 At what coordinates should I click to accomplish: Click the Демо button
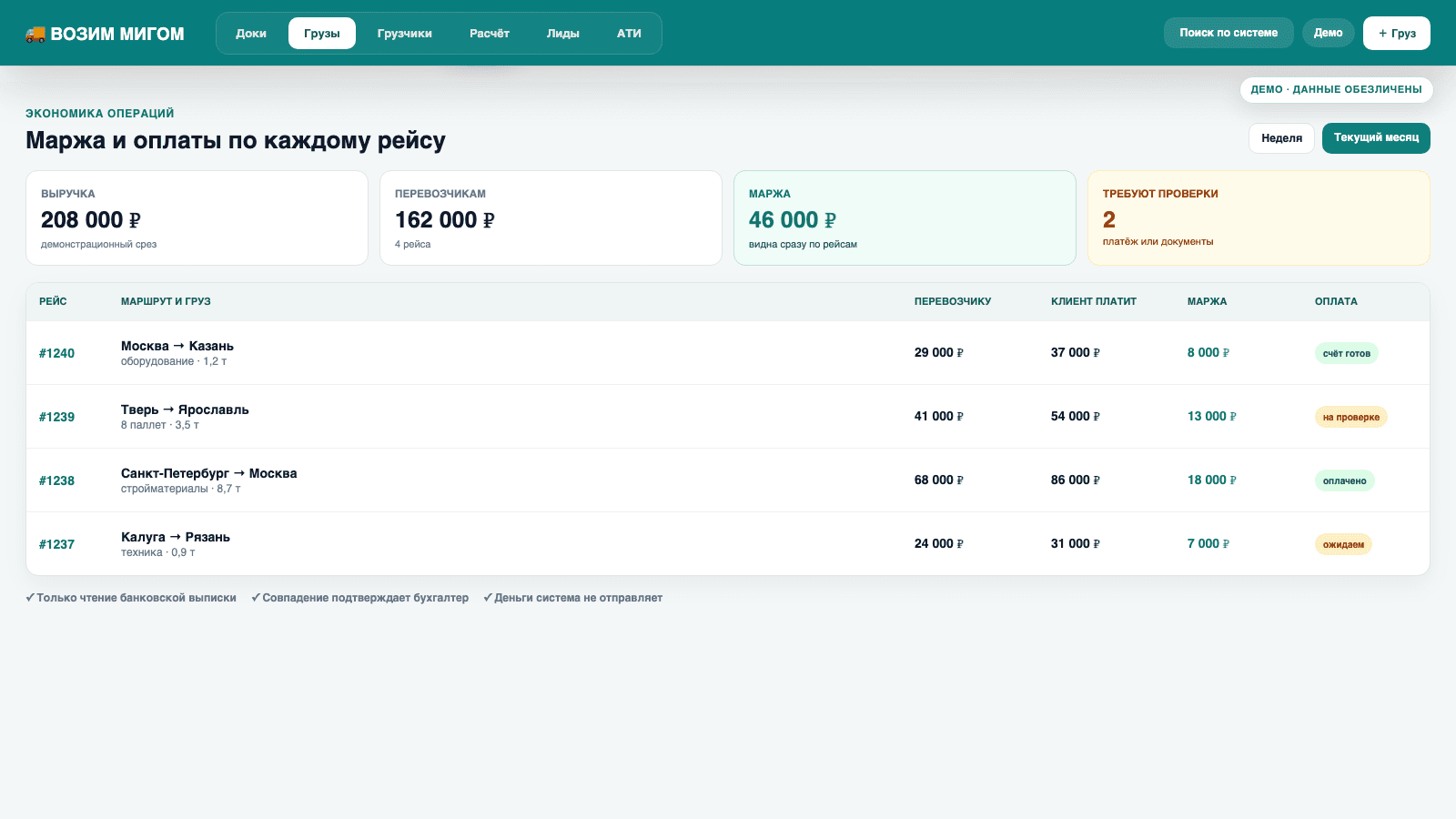[x=1329, y=33]
